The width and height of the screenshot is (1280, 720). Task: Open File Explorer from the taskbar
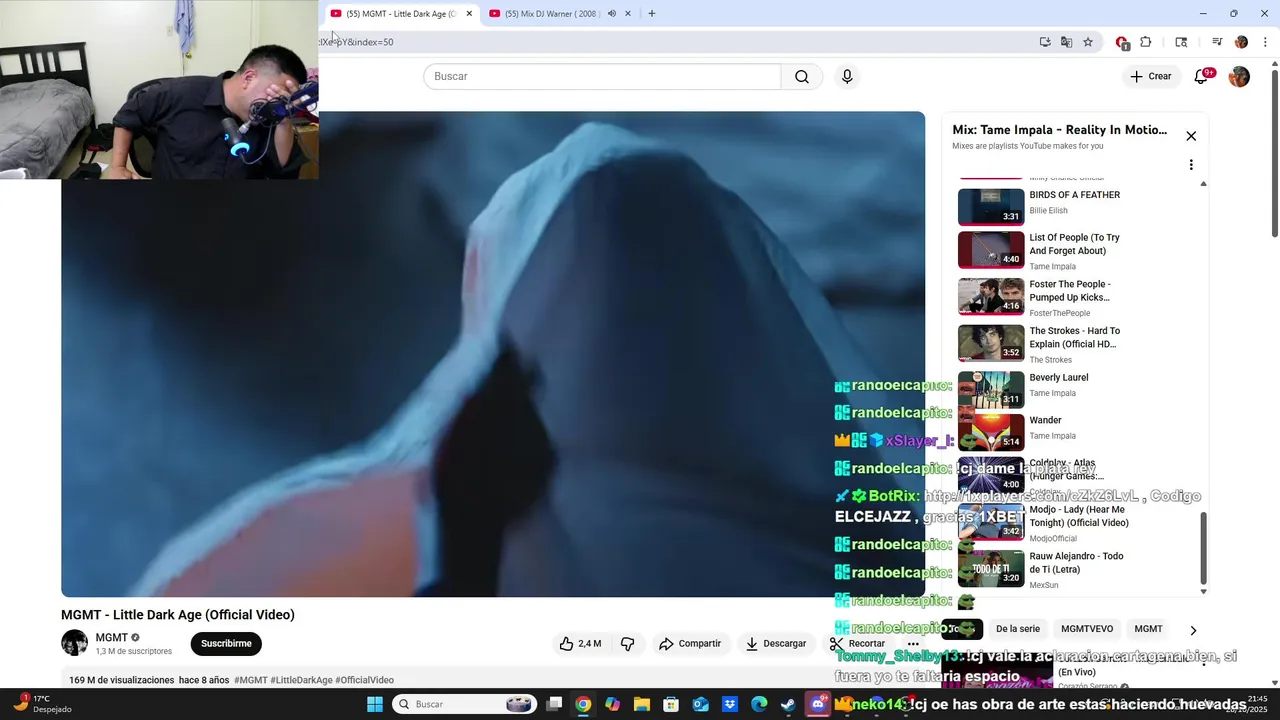click(x=642, y=704)
